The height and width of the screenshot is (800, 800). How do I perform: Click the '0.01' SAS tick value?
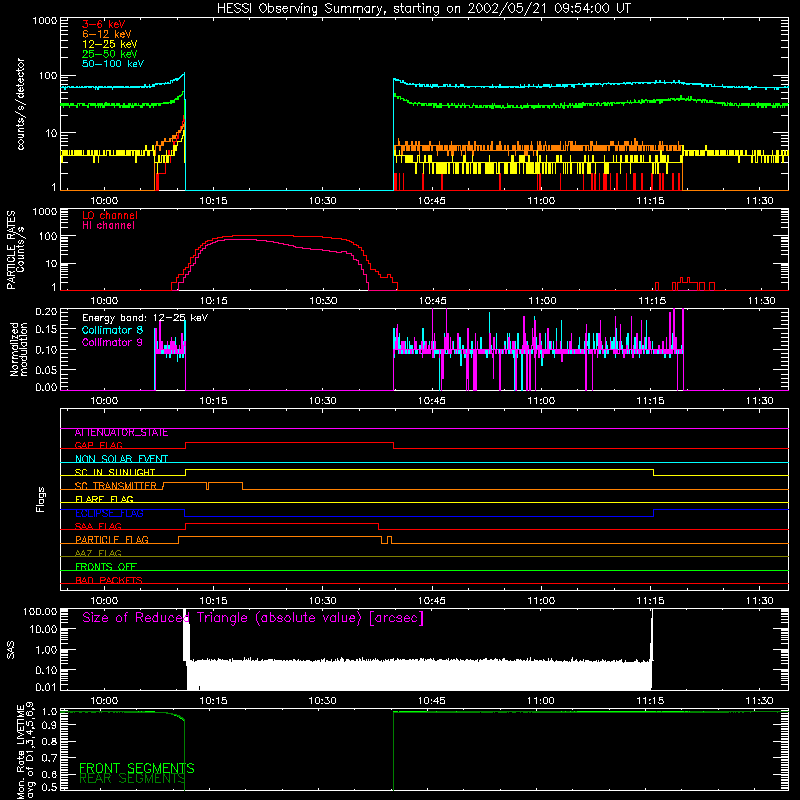point(46,687)
